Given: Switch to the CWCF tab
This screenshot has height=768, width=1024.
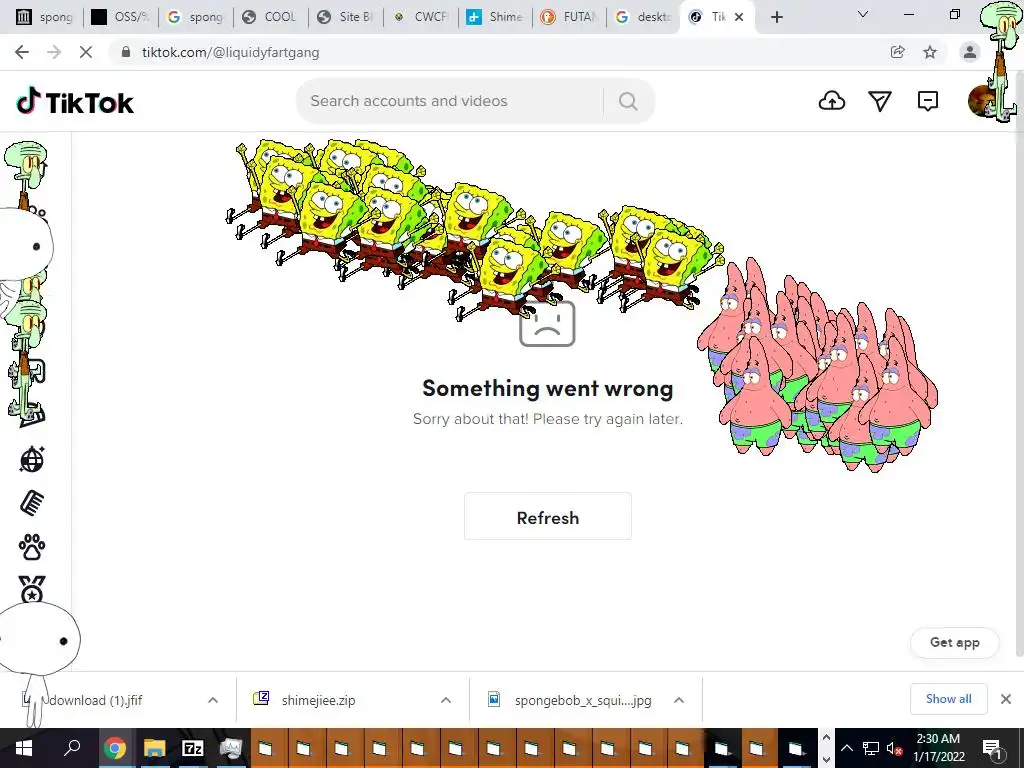Looking at the screenshot, I should (420, 17).
